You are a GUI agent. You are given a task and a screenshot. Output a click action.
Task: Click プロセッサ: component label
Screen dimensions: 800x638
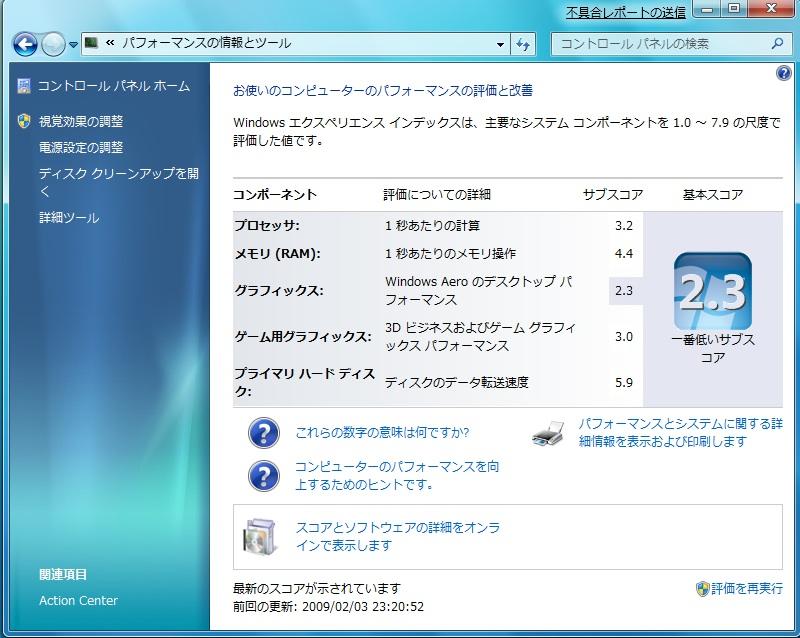coord(267,226)
